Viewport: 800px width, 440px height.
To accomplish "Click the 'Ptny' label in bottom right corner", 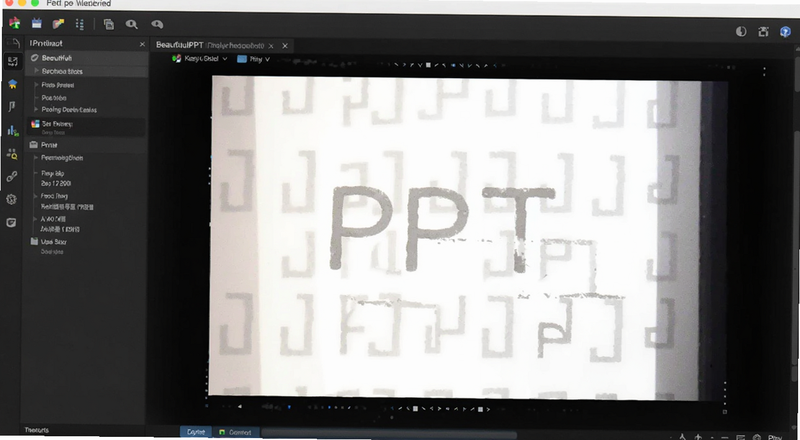I will [774, 437].
